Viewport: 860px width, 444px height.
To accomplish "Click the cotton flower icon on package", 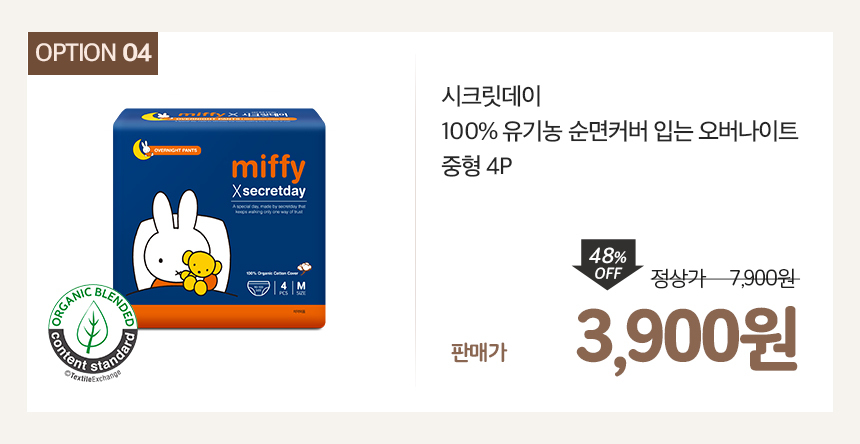I will (x=305, y=267).
